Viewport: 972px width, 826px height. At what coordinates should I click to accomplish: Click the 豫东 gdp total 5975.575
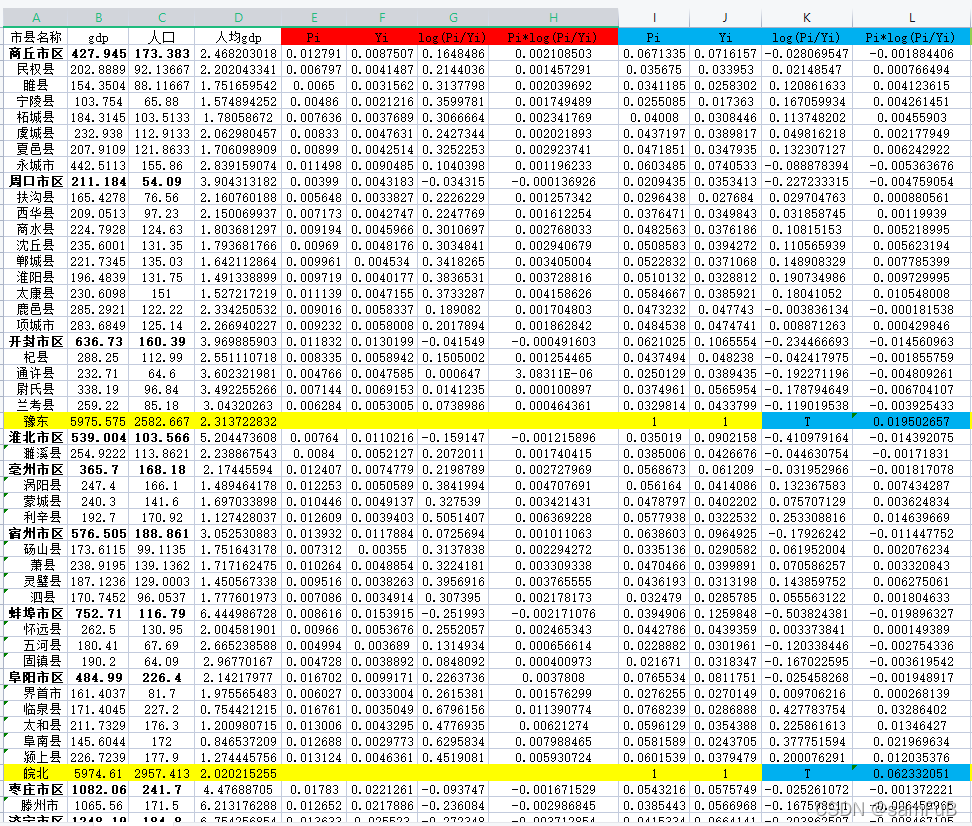99,422
